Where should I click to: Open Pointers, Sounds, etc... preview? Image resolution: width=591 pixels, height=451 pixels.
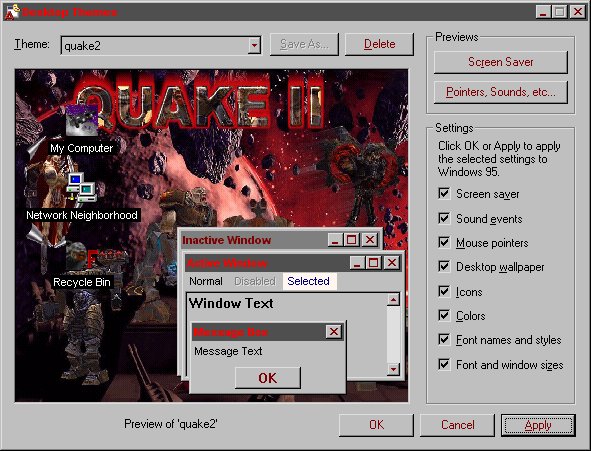[x=501, y=92]
